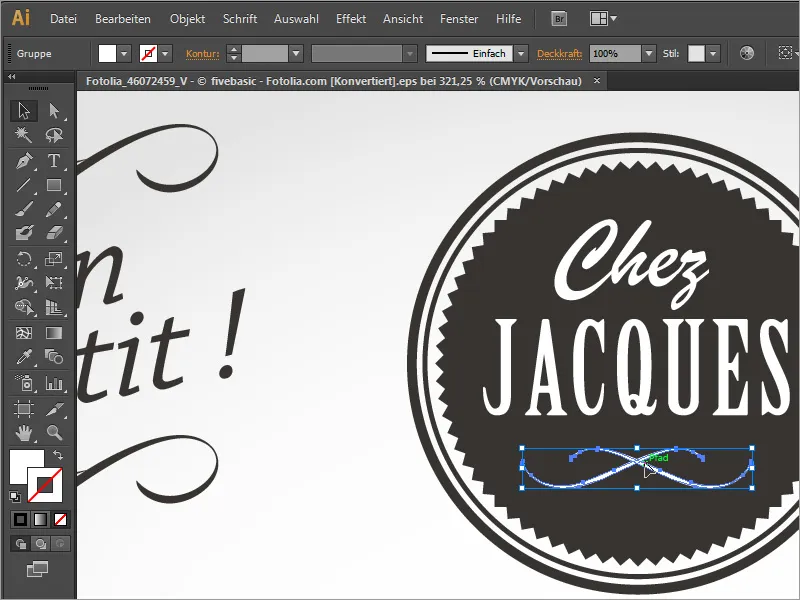
Task: Adjust the stroke weight stepper
Action: [x=234, y=54]
